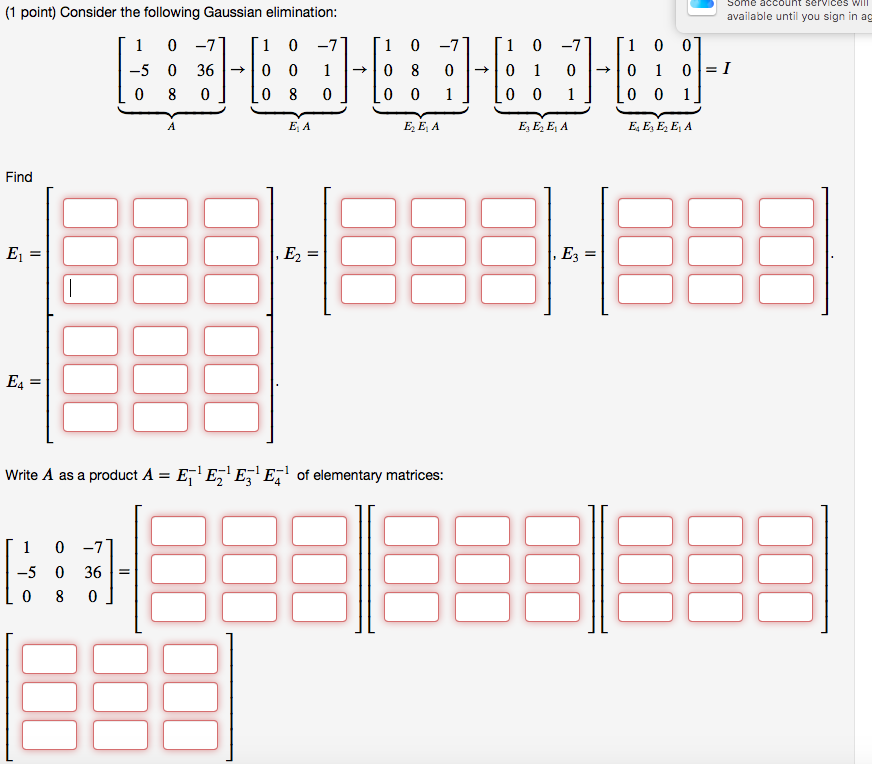Click third product matrix row 2 column 2
Image resolution: width=872 pixels, height=764 pixels.
(x=715, y=569)
